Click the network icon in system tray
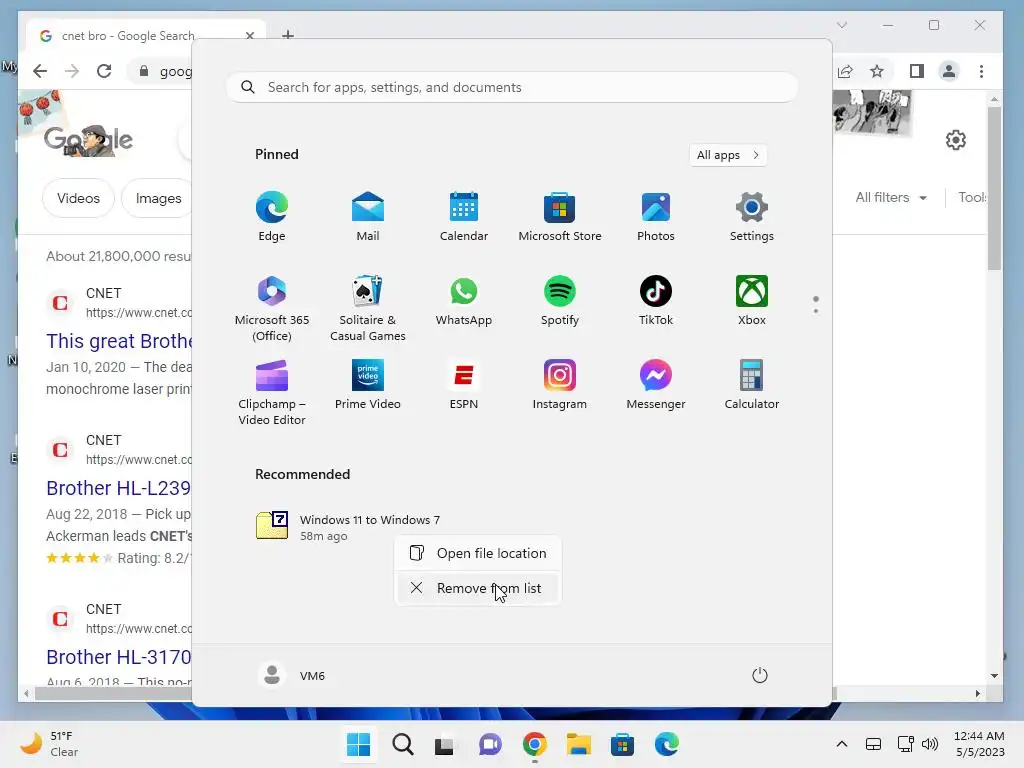The height and width of the screenshot is (768, 1024). coord(906,744)
